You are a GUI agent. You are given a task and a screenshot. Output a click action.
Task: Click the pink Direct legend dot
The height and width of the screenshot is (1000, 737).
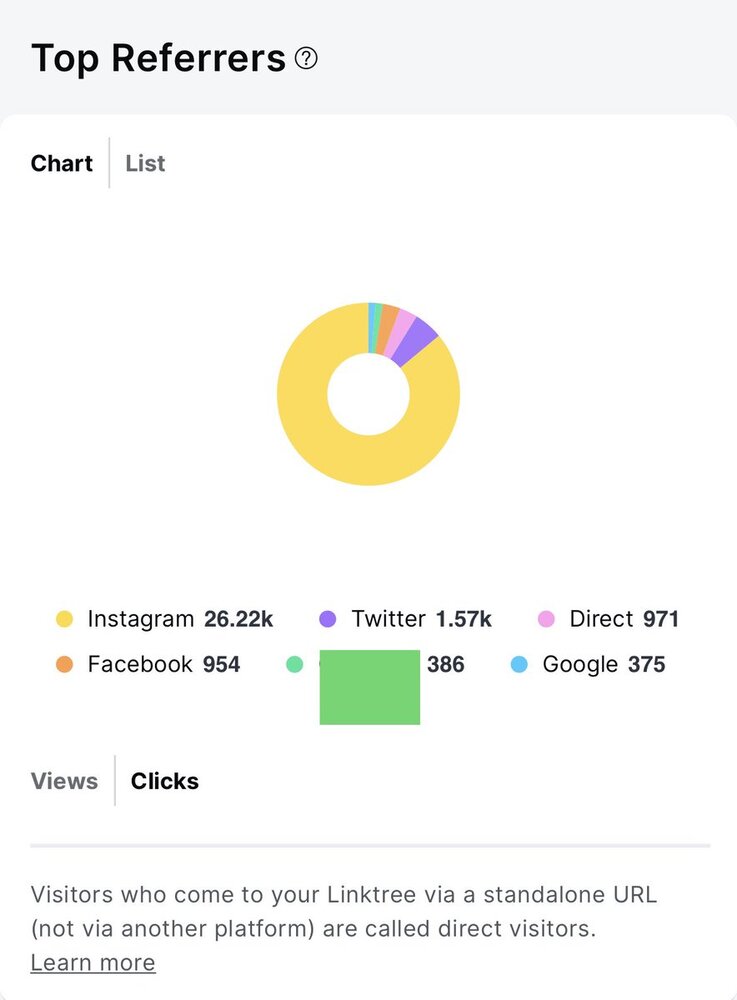[546, 619]
